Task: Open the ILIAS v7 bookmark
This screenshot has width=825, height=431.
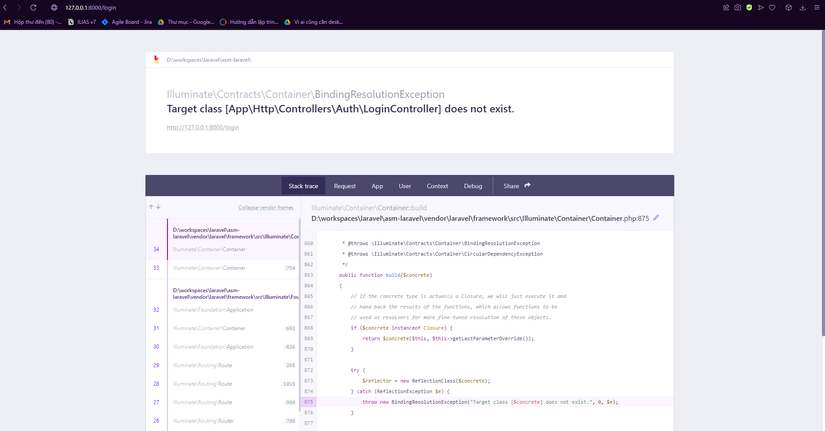Action: click(82, 22)
